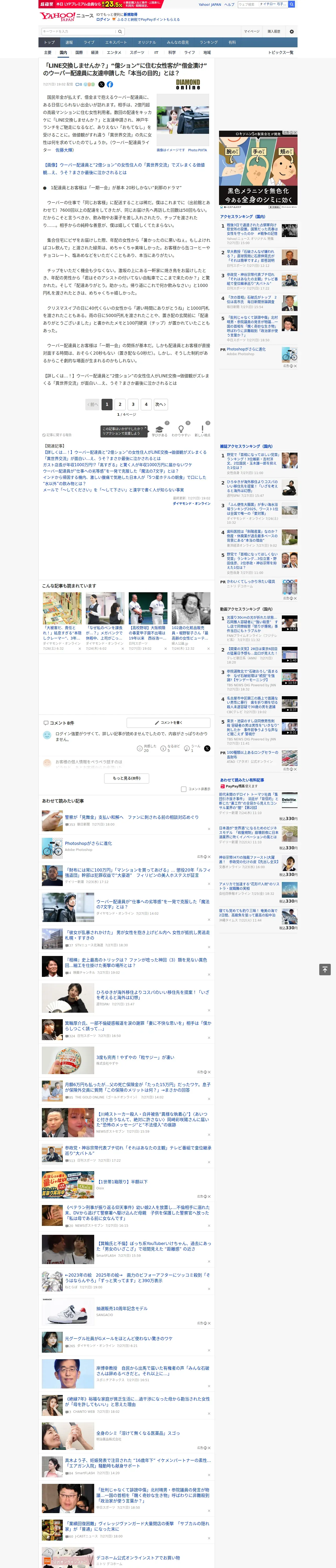Click the keyword search input field

pyautogui.click(x=79, y=32)
